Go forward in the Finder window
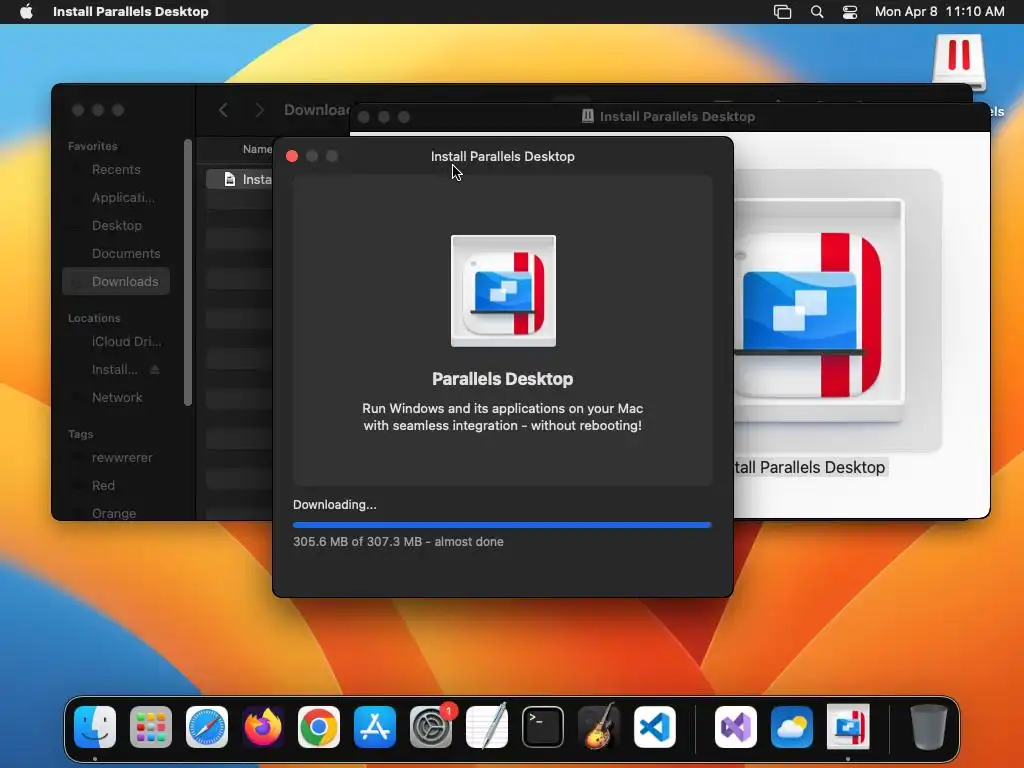Screen dimensions: 1024x768 (x=259, y=110)
